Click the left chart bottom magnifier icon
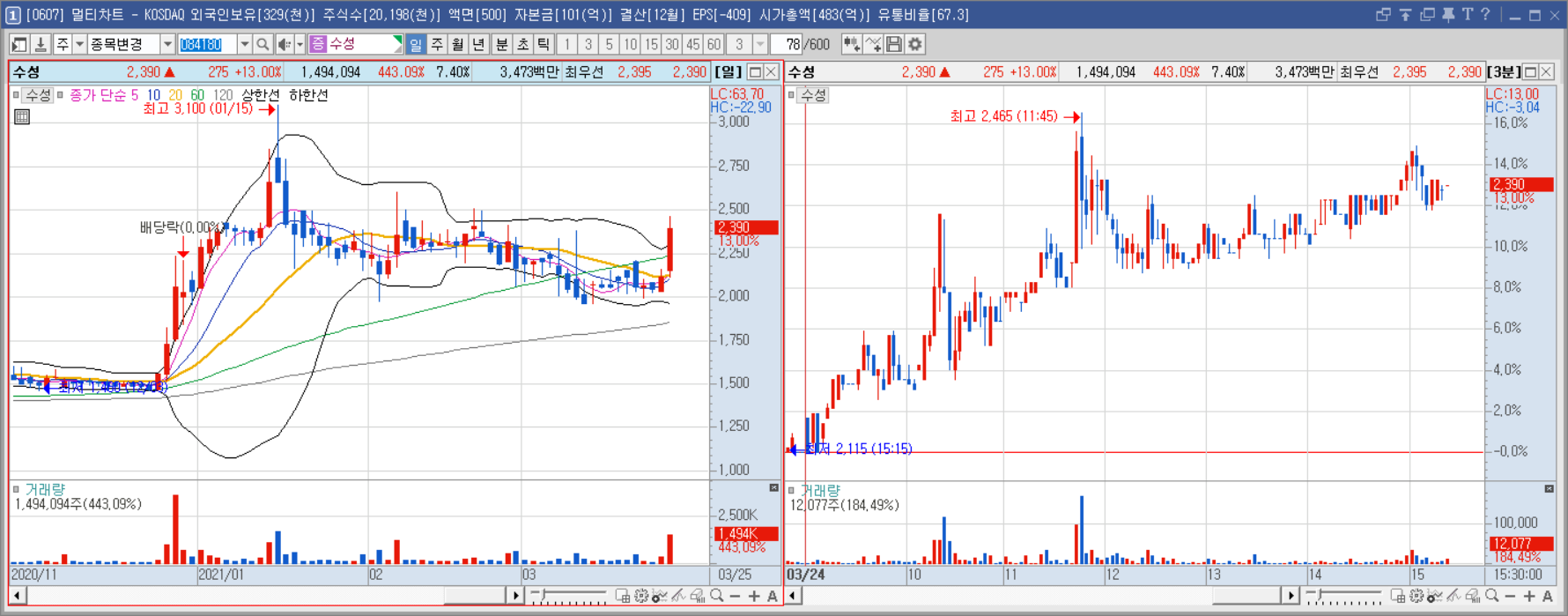The width and height of the screenshot is (1568, 616). click(717, 597)
